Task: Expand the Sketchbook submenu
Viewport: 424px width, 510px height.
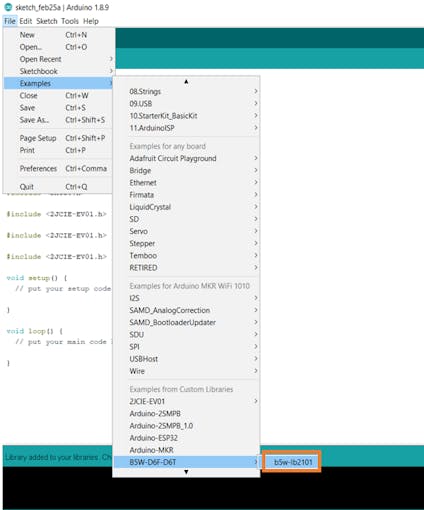Action: (58, 71)
